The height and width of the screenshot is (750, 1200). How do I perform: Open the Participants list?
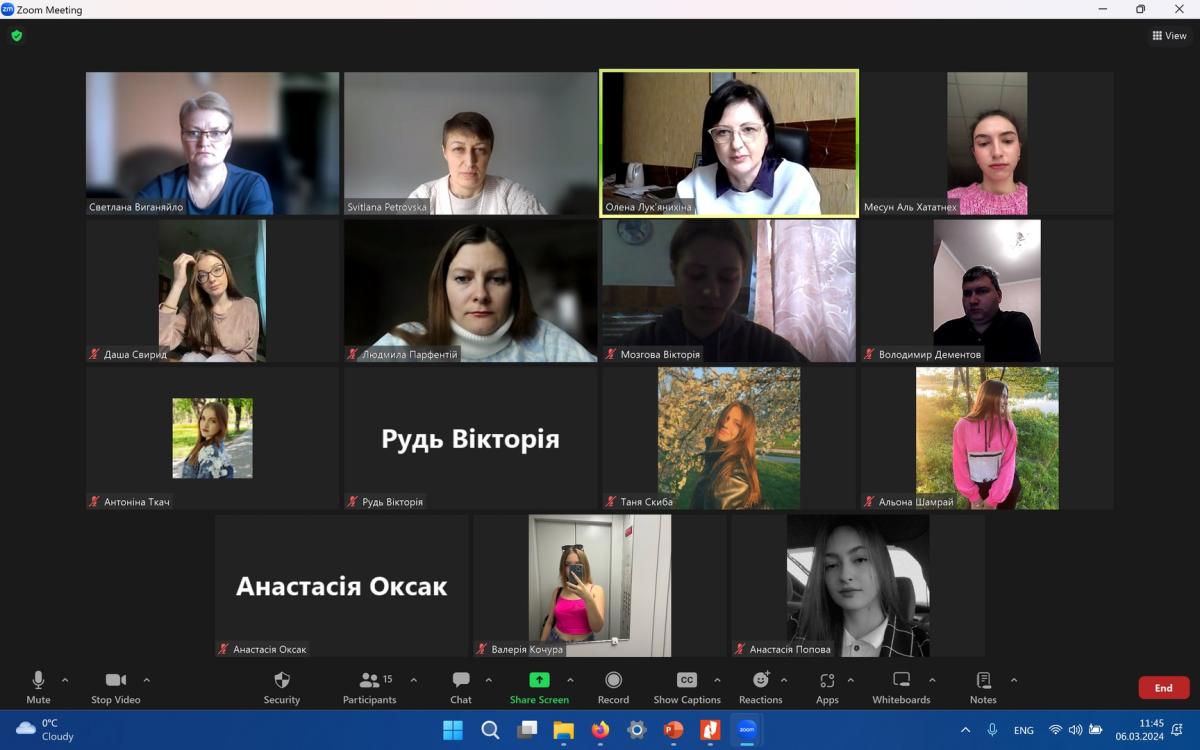coord(369,686)
